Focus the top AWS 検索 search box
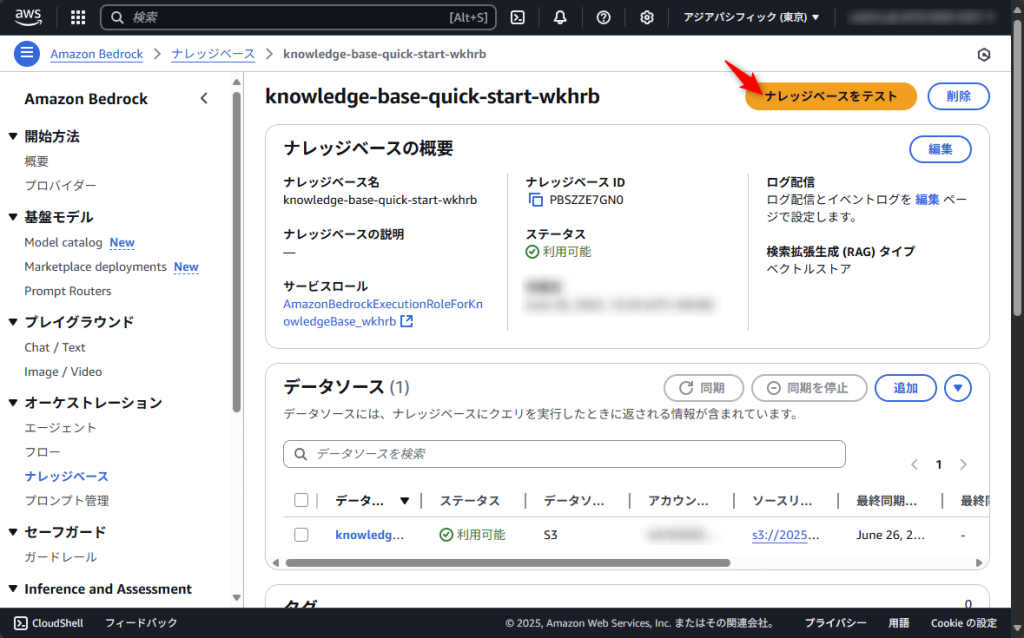The width and height of the screenshot is (1024, 638). point(298,17)
